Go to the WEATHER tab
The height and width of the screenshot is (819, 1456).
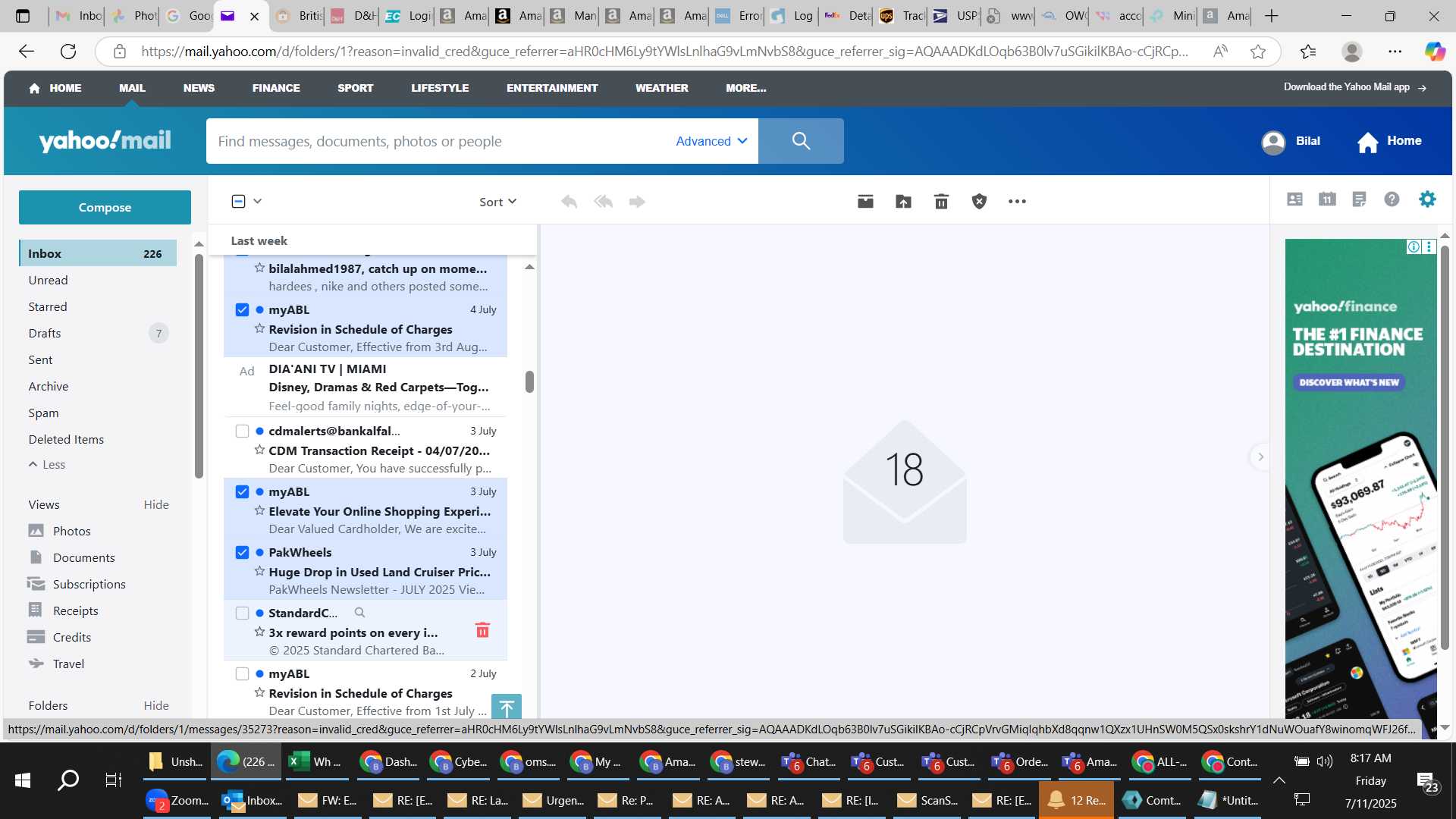661,88
